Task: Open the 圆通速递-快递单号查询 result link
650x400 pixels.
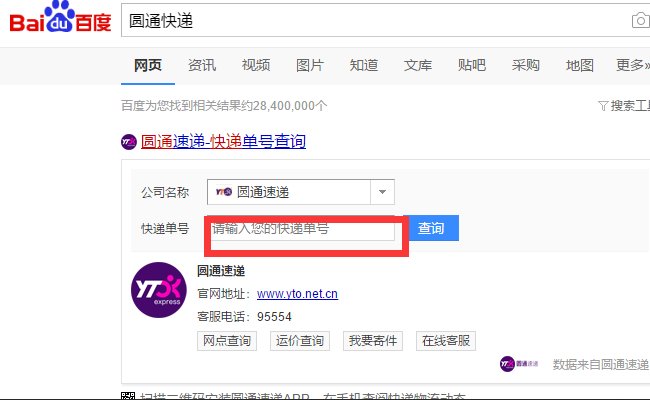Action: pos(223,142)
